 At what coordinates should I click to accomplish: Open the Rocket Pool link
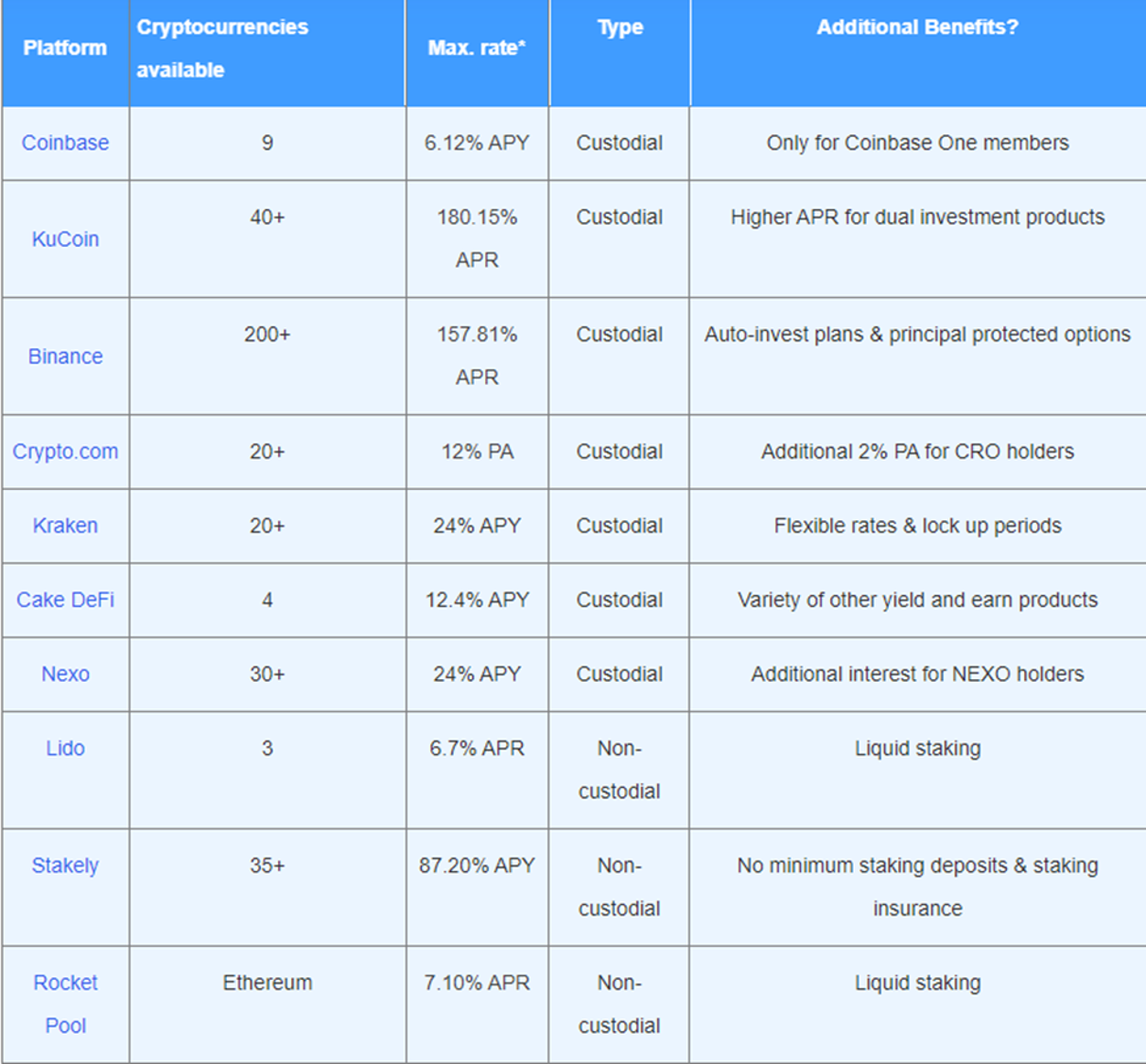click(65, 1003)
